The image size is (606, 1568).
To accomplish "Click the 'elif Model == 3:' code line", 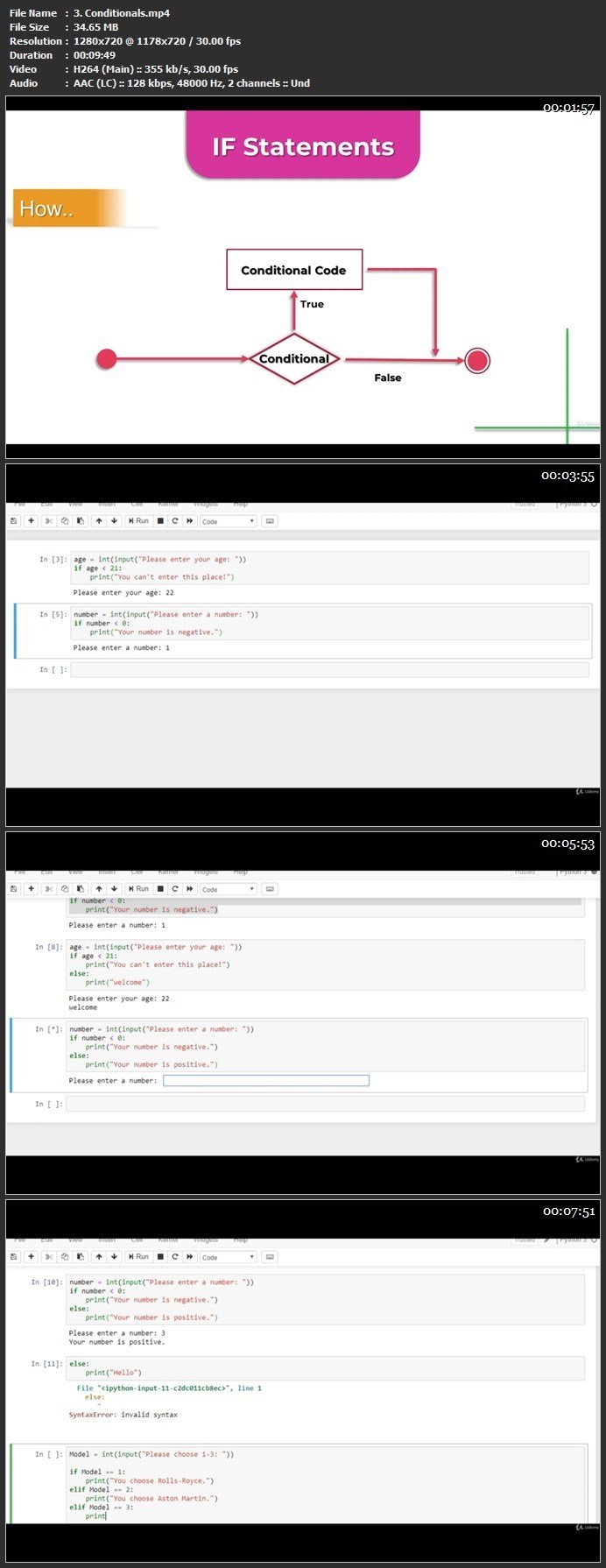I will tap(102, 1508).
